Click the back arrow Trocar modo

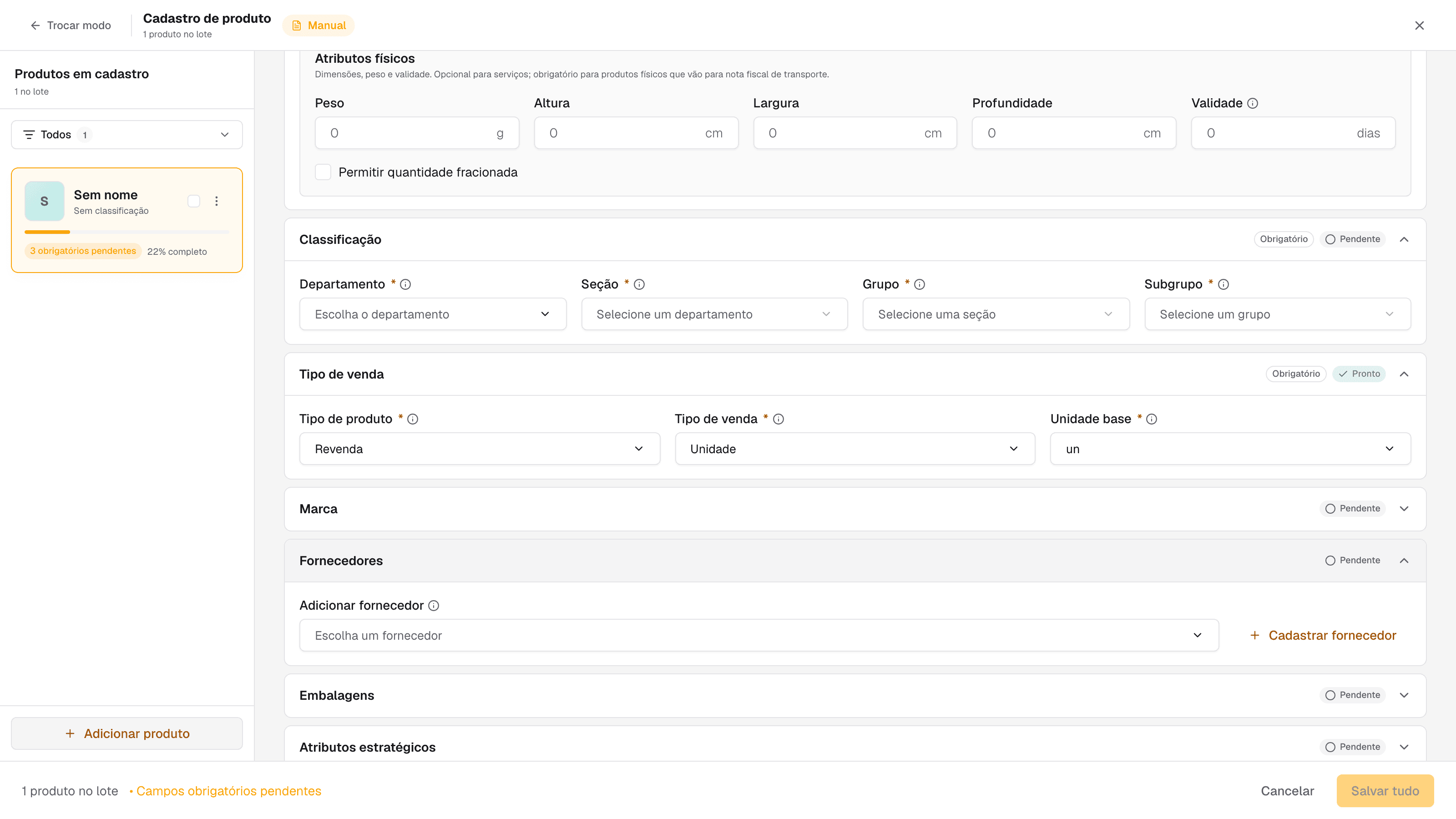click(x=70, y=25)
